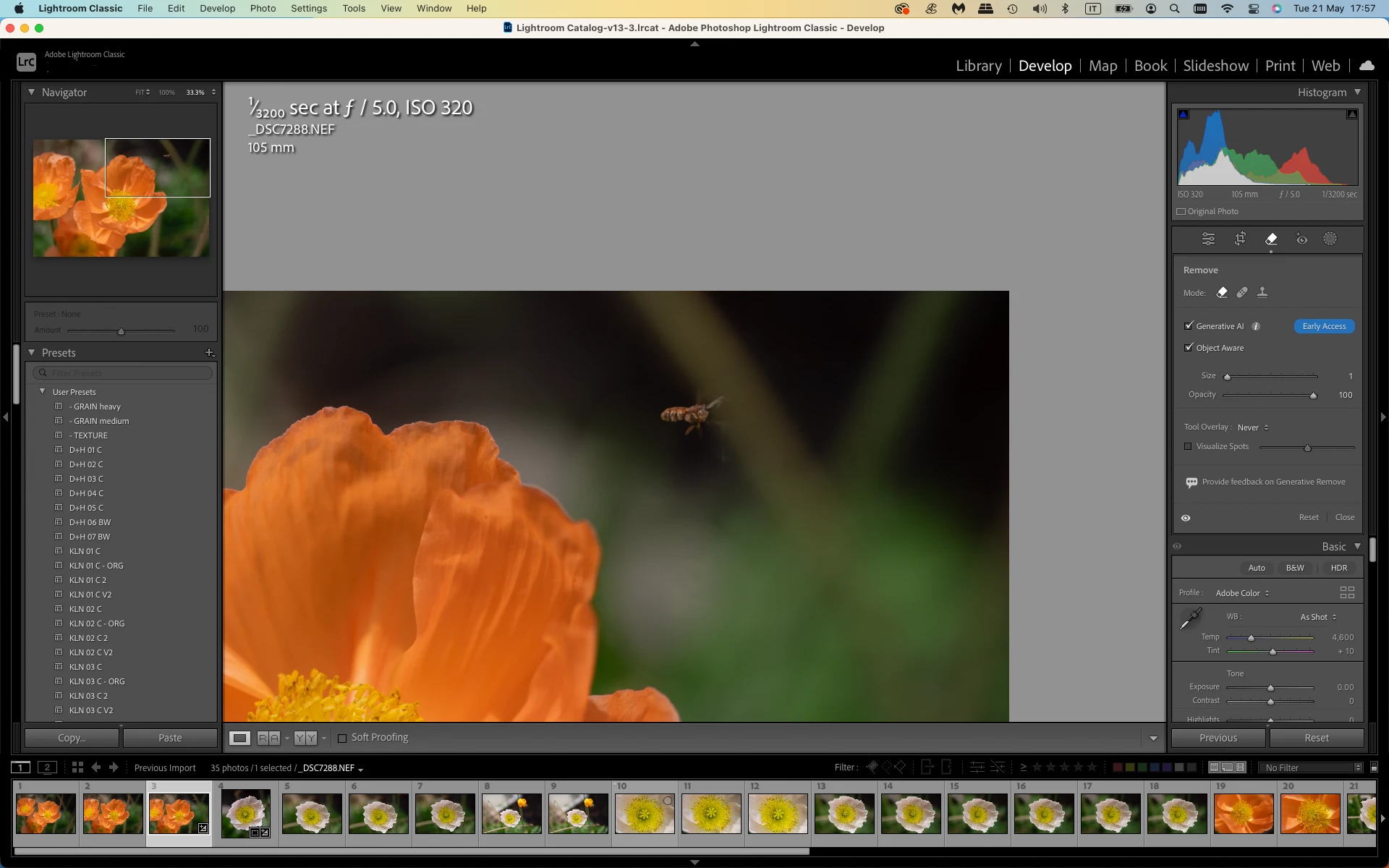Switch to the Library module
The image size is (1389, 868).
pos(978,66)
